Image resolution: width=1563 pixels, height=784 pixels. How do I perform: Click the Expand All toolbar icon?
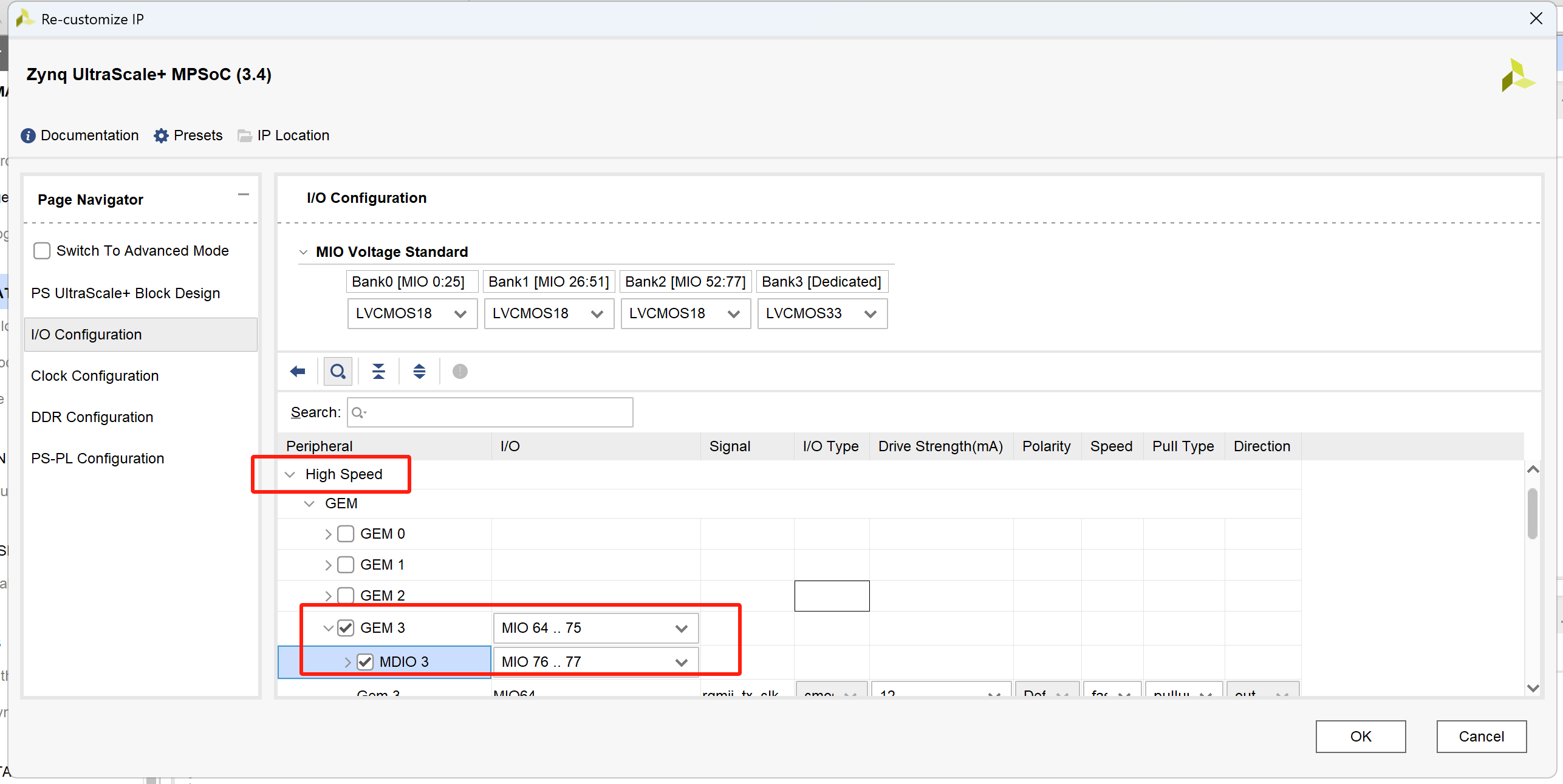click(419, 371)
